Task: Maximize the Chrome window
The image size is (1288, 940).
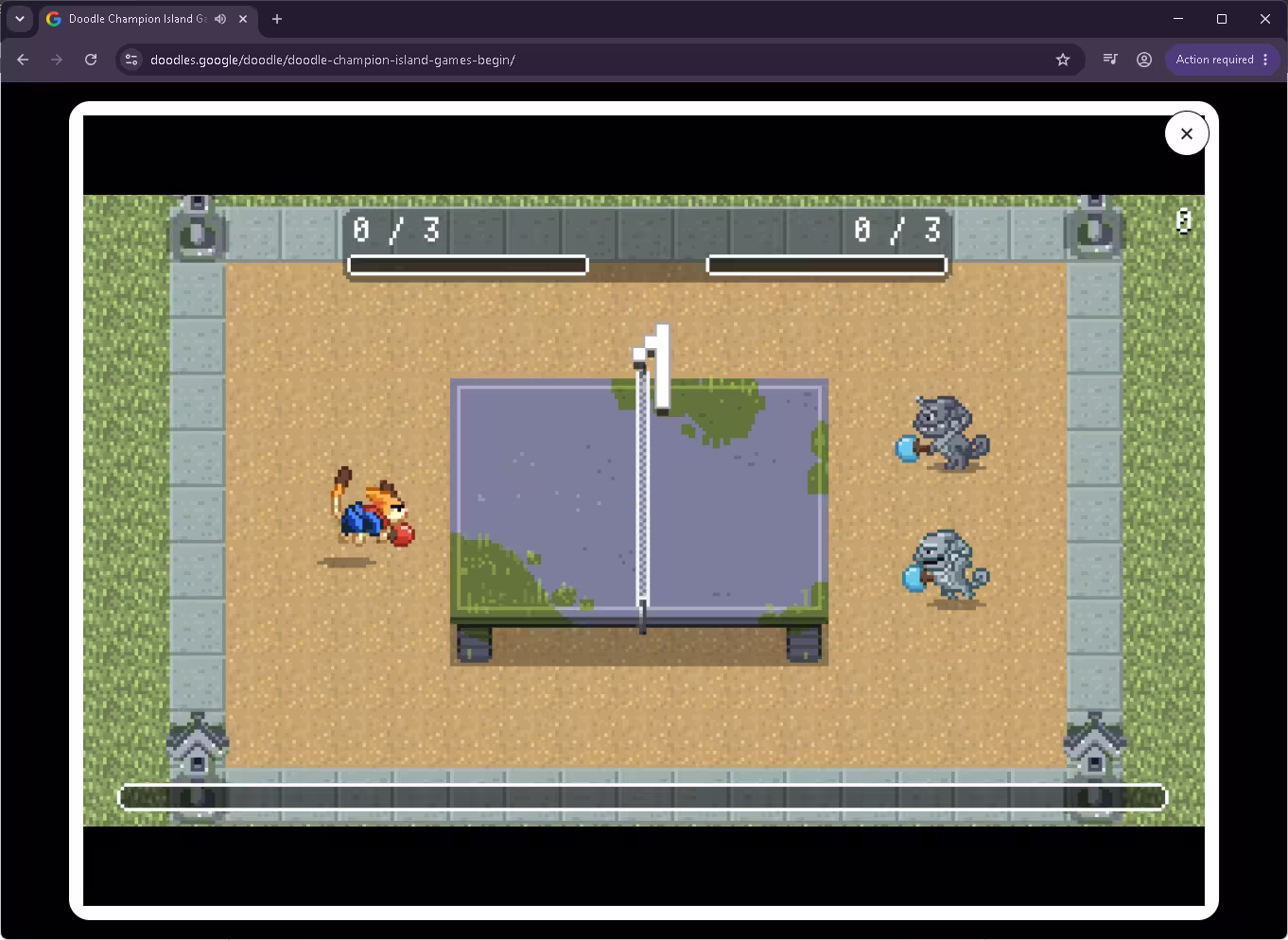Action: pyautogui.click(x=1222, y=19)
